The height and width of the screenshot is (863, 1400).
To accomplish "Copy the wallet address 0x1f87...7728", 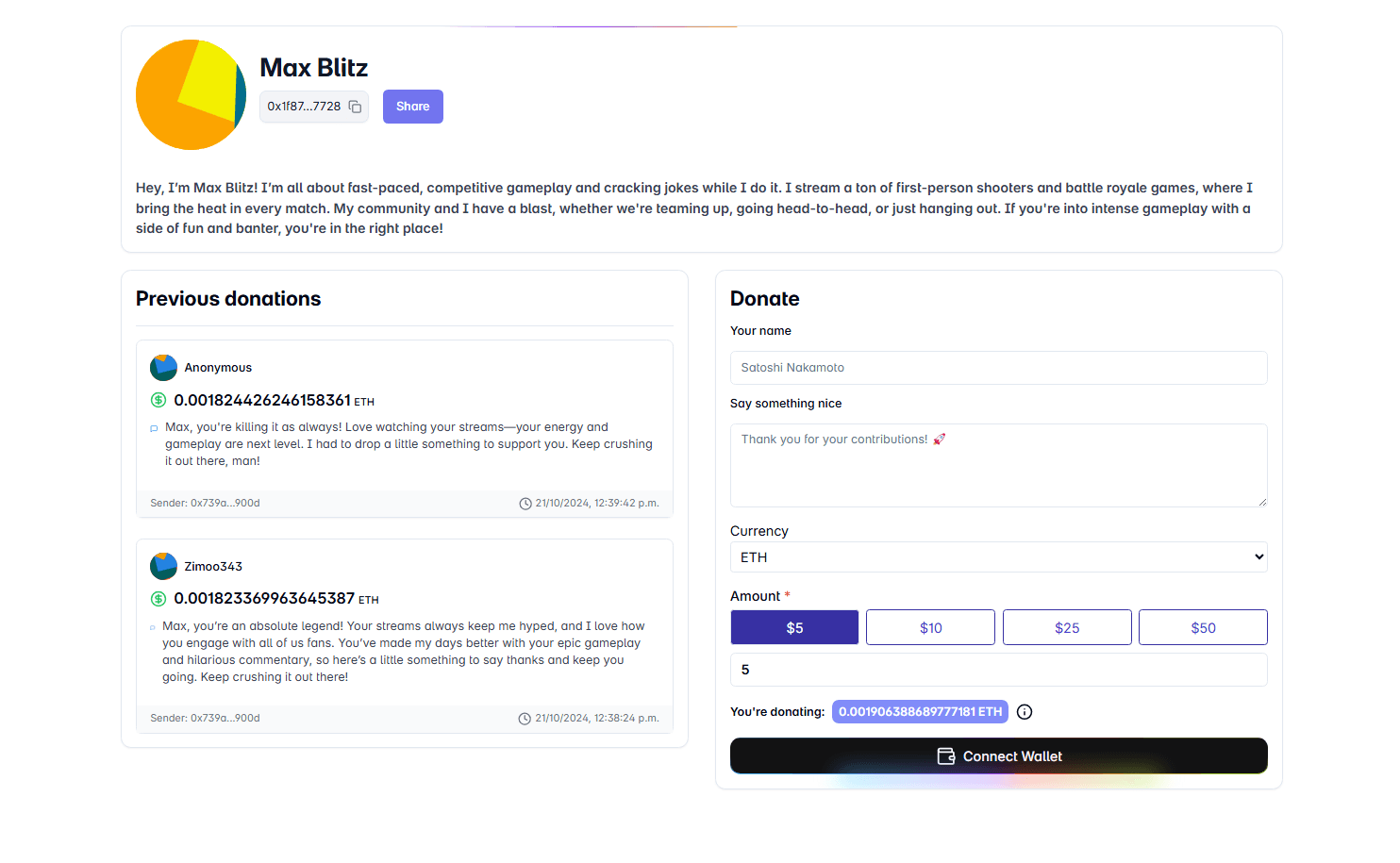I will click(x=355, y=107).
